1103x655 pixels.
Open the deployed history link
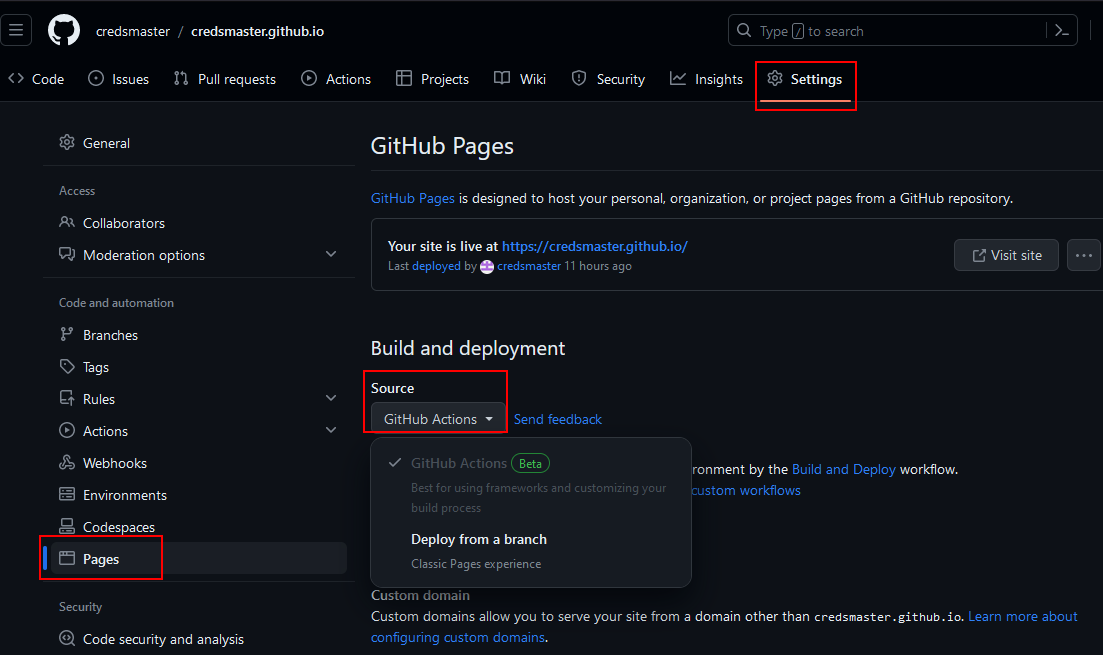436,266
